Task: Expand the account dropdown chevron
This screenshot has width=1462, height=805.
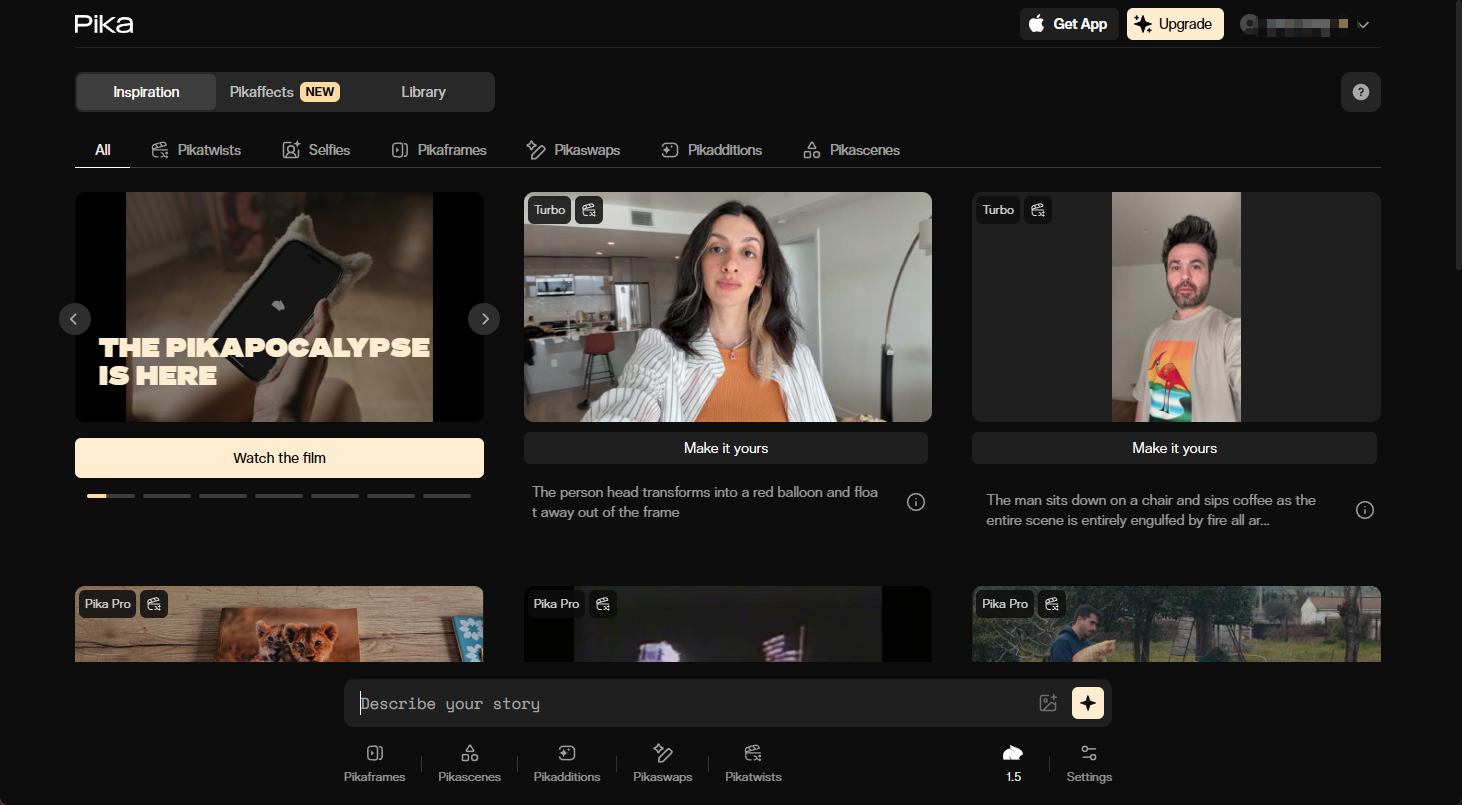Action: click(x=1362, y=25)
